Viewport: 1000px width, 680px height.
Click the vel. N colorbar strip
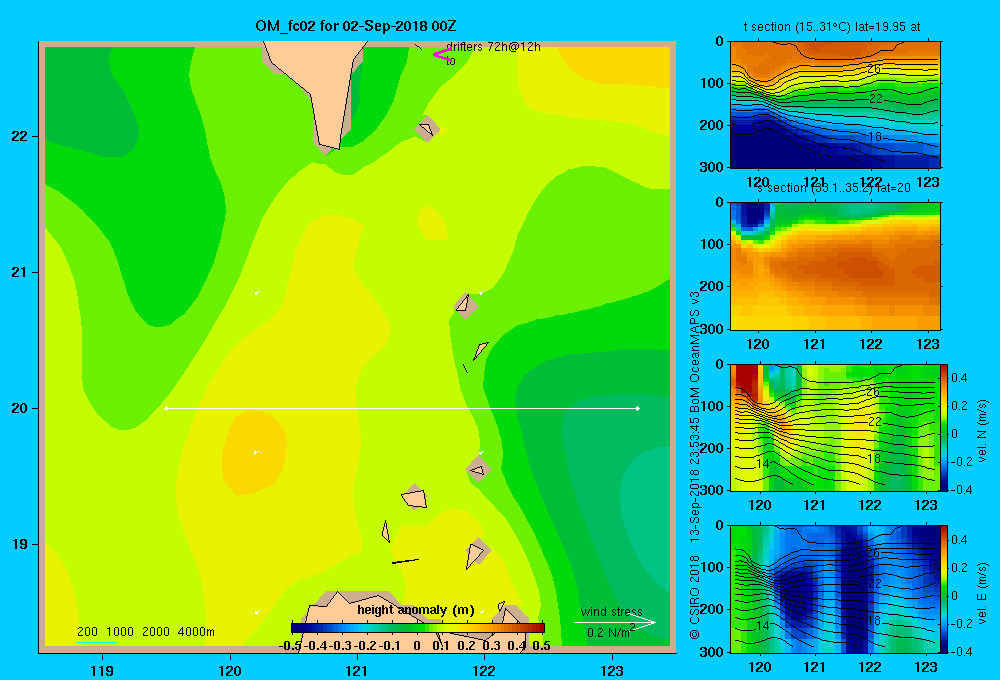945,427
